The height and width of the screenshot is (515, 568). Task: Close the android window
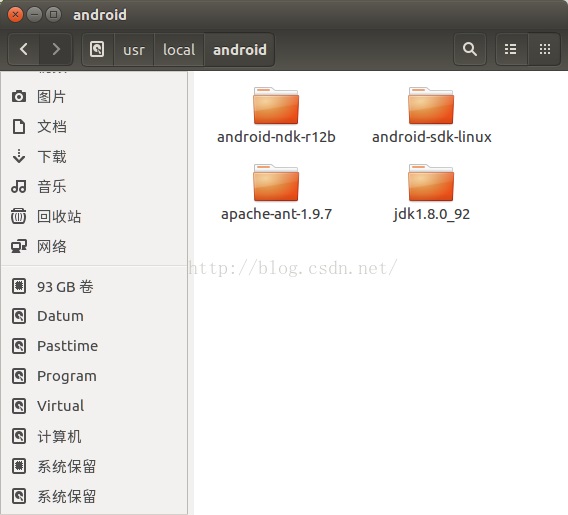coord(15,15)
